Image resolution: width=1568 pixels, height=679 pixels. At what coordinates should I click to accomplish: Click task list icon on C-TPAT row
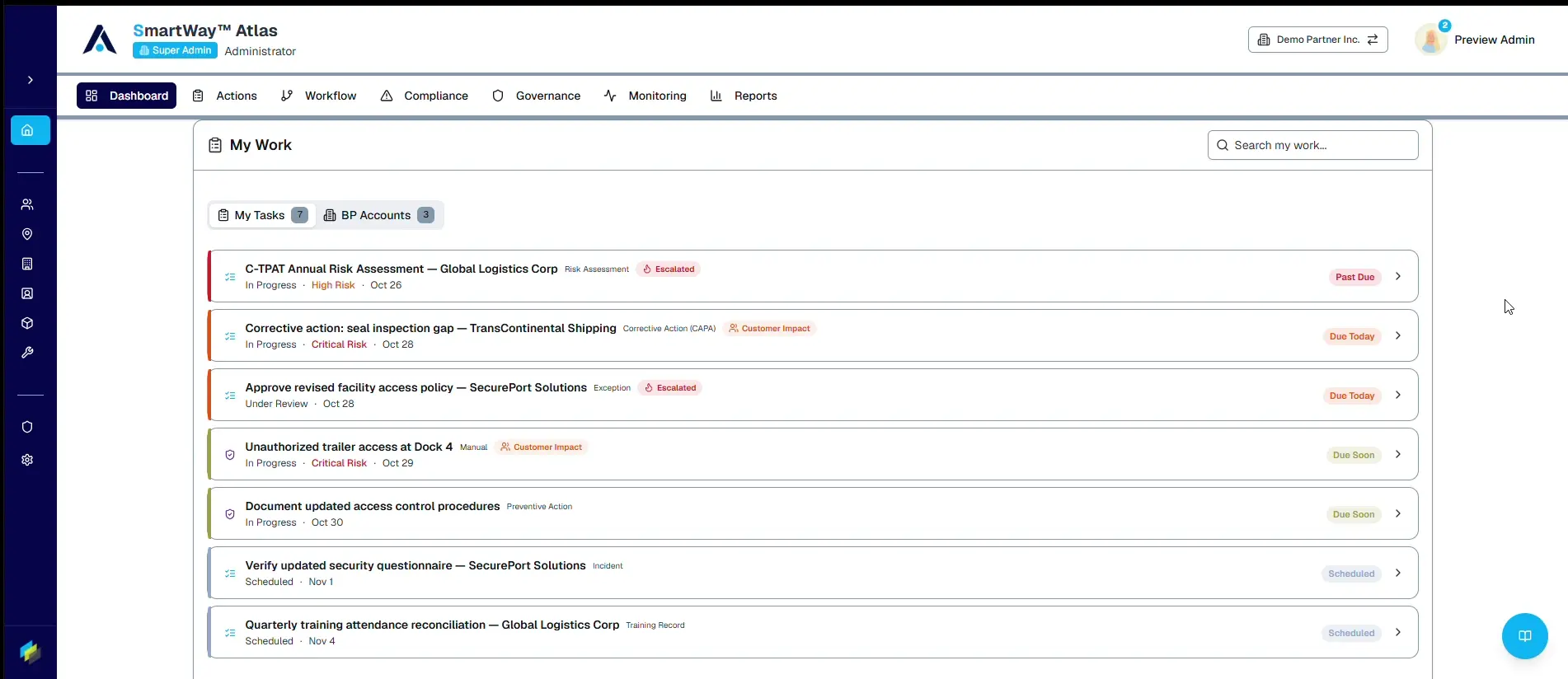(230, 277)
